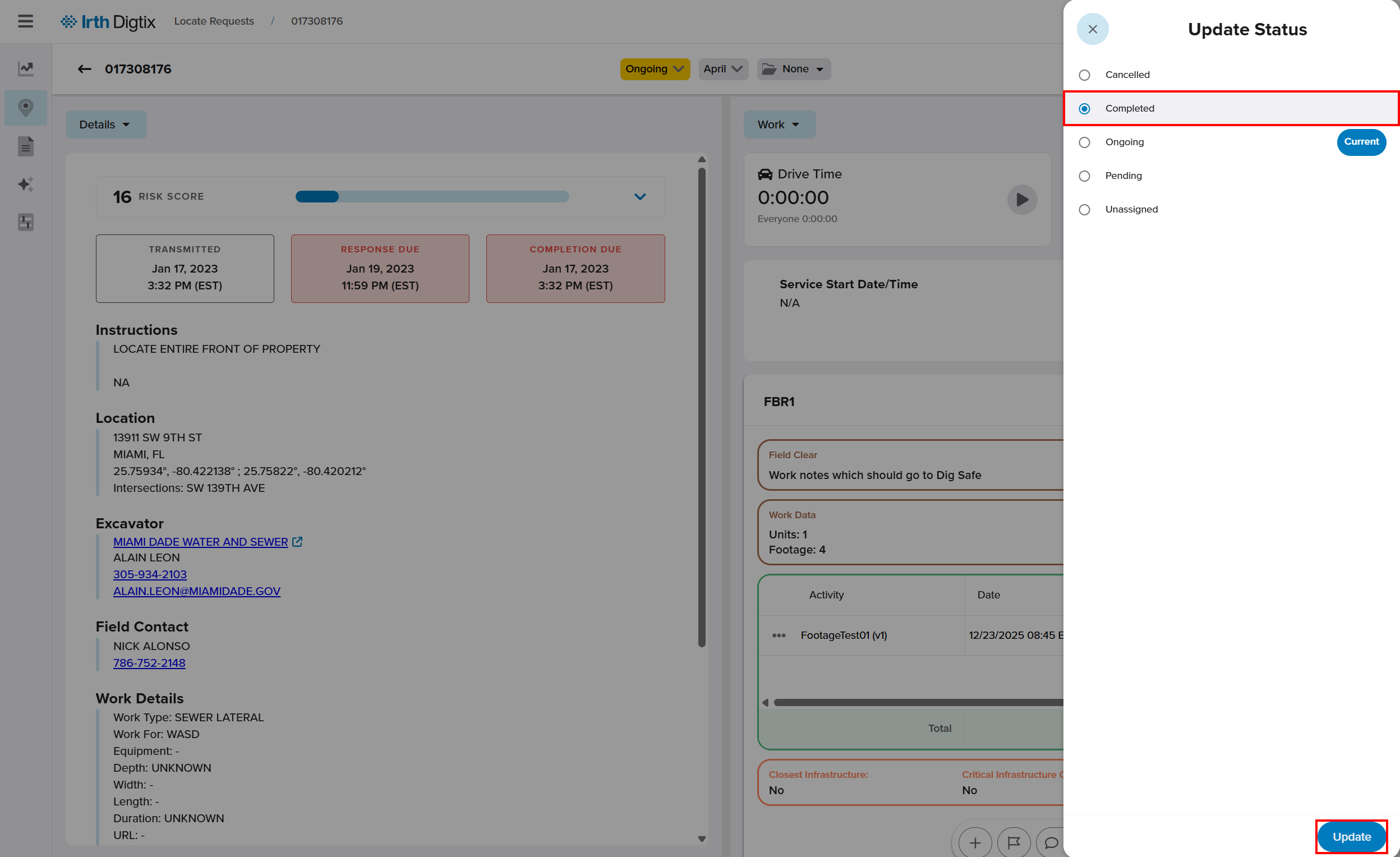
Task: Open the Details dropdown menu
Action: tap(105, 125)
